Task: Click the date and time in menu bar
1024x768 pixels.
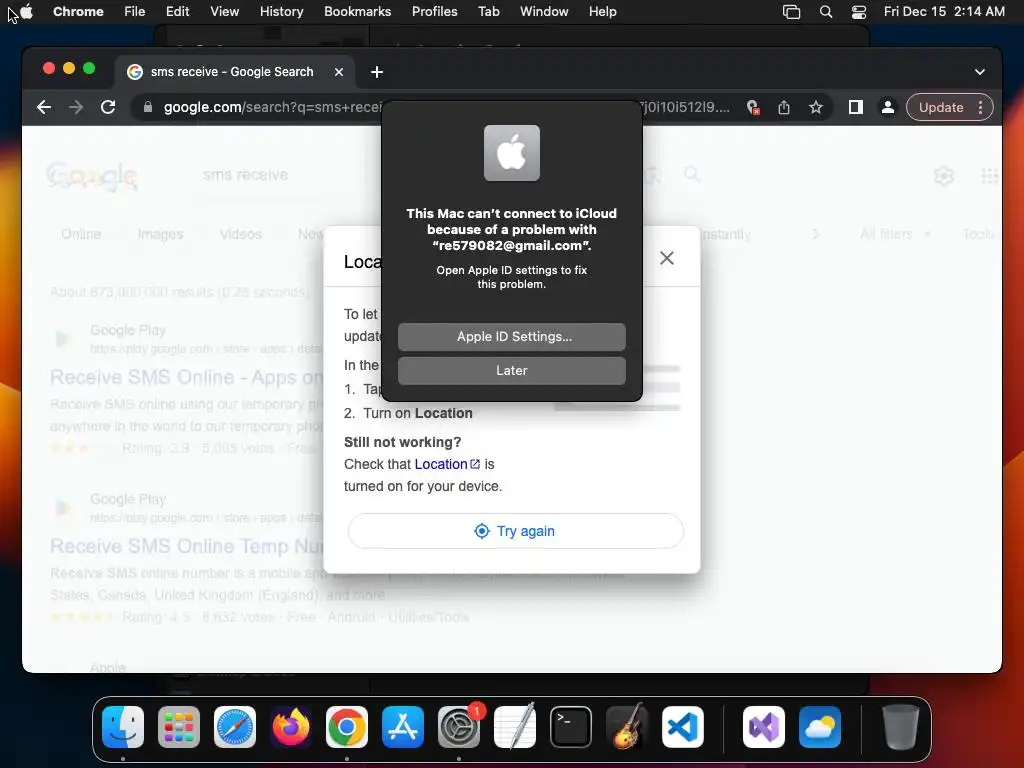Action: click(944, 12)
